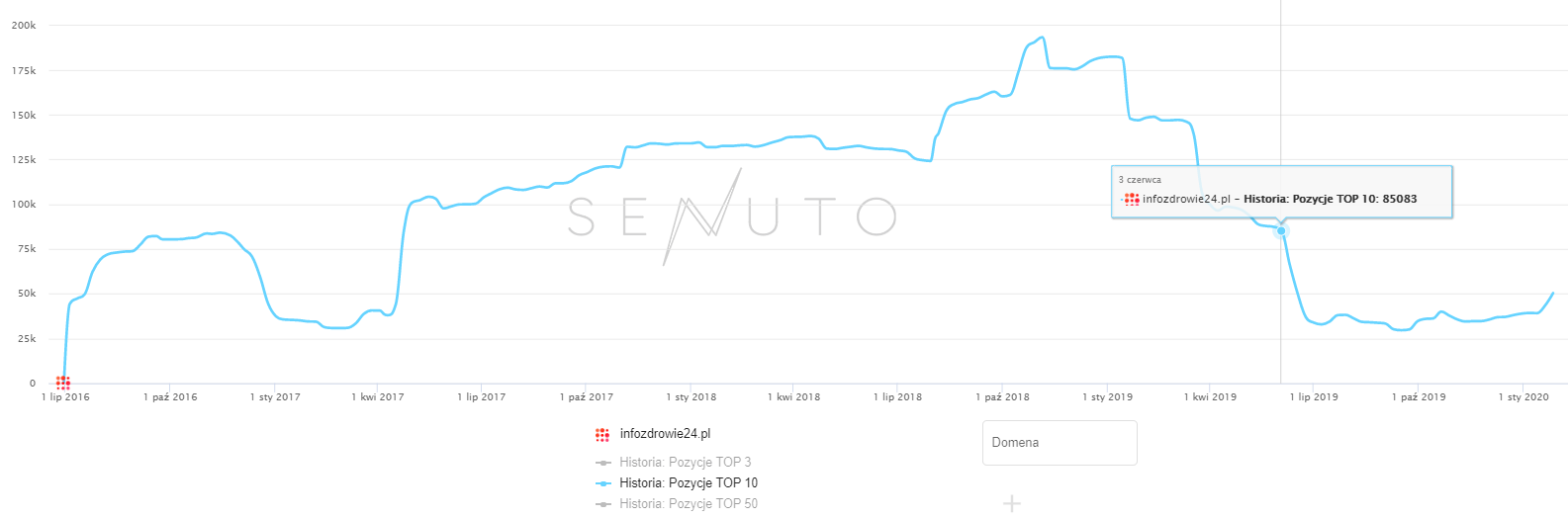The width and height of the screenshot is (1568, 519).
Task: Click the "1 sty 2019" x-axis label
Action: coord(1107,397)
